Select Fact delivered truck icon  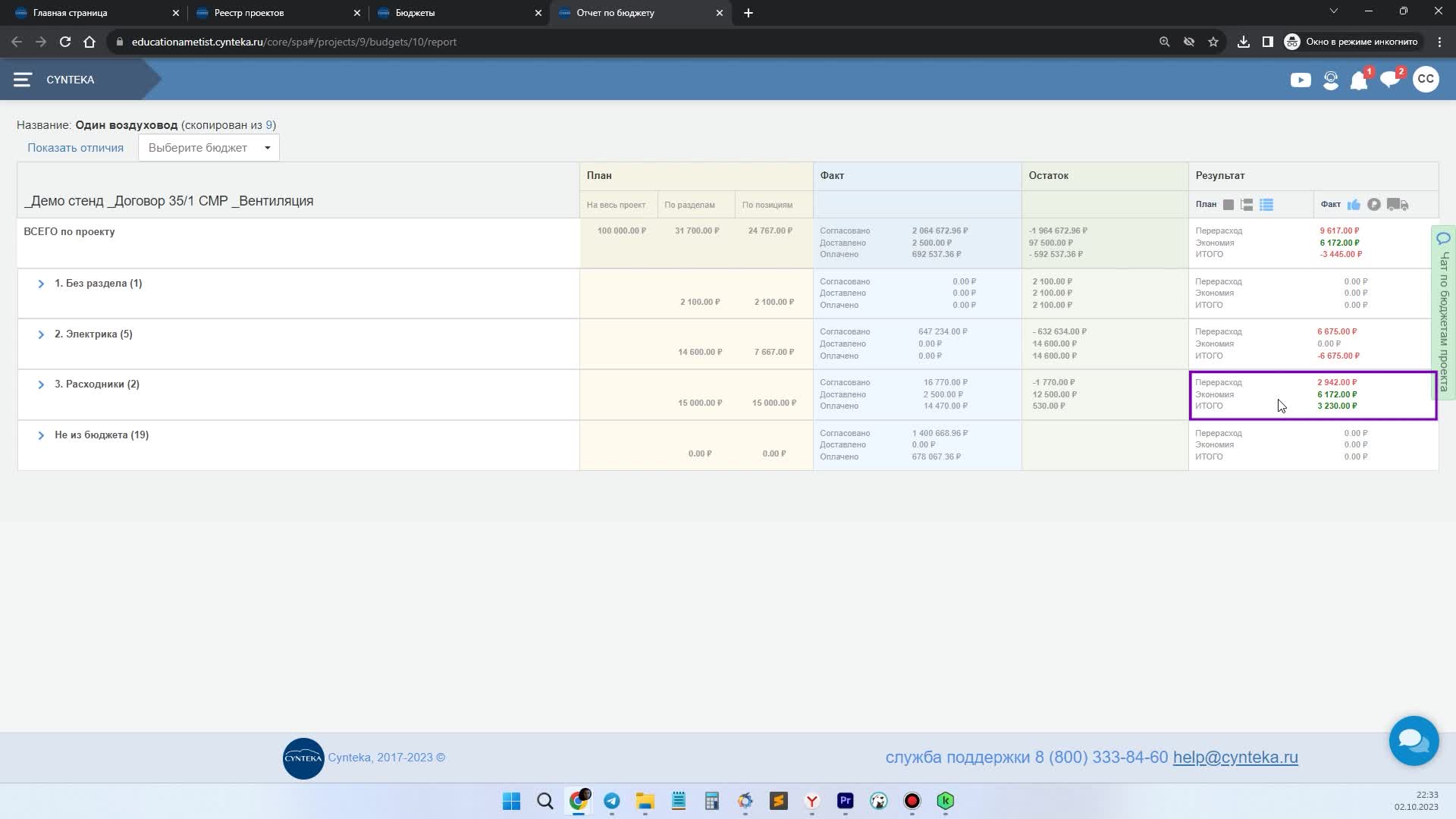coord(1397,205)
